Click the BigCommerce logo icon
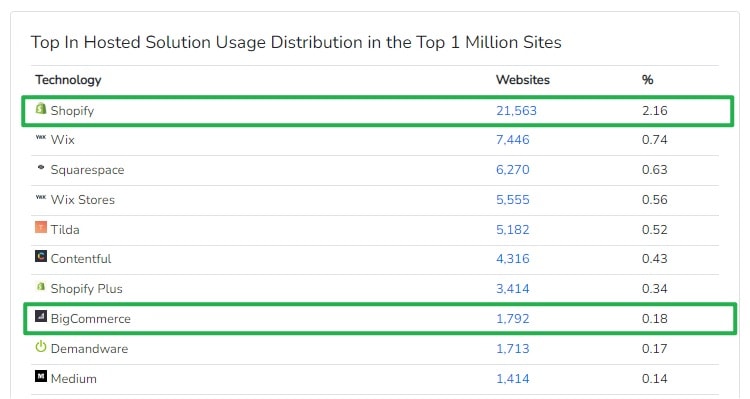The image size is (750, 399). coord(41,316)
